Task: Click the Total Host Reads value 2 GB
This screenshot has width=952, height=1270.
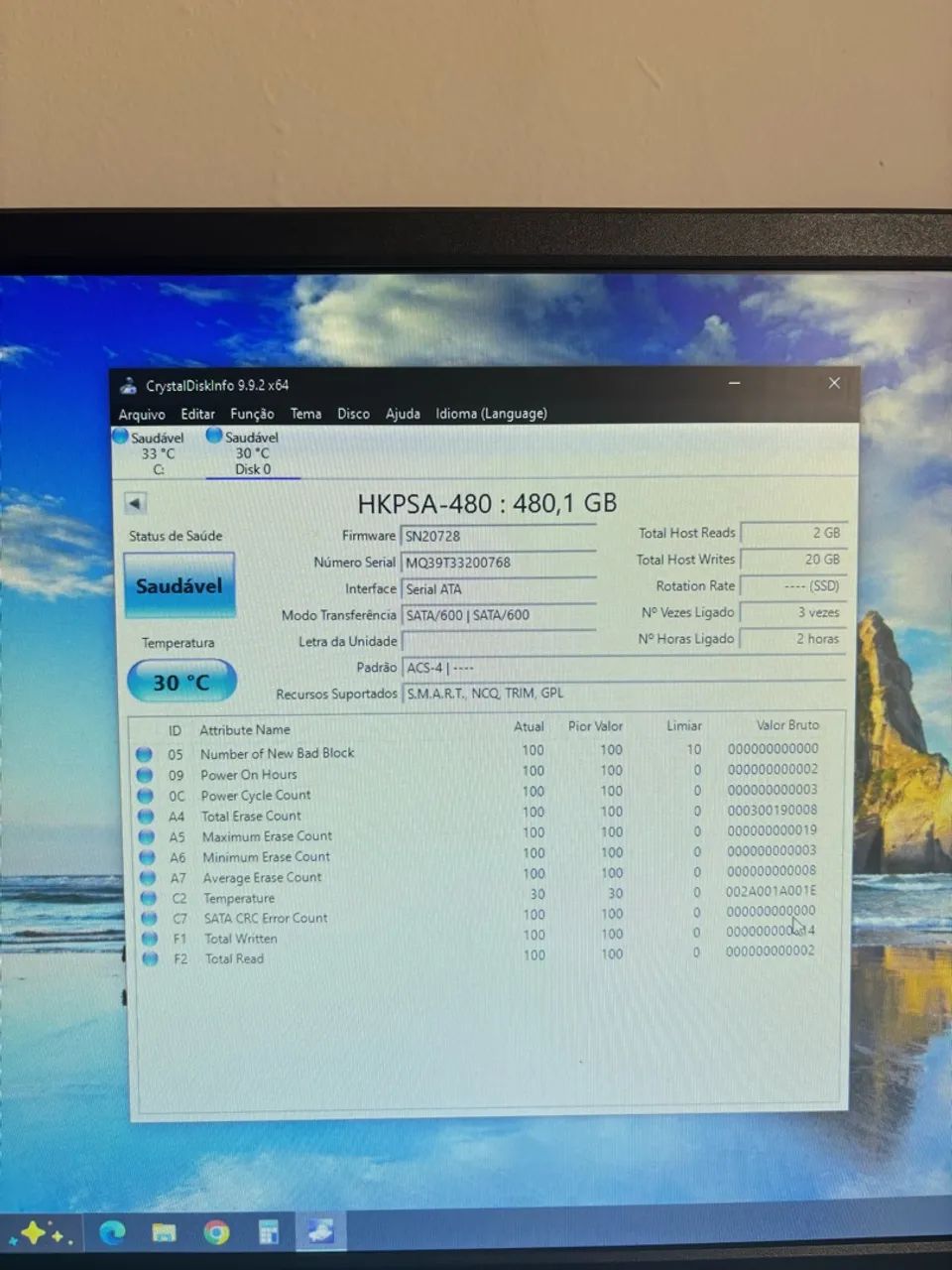Action: (792, 533)
